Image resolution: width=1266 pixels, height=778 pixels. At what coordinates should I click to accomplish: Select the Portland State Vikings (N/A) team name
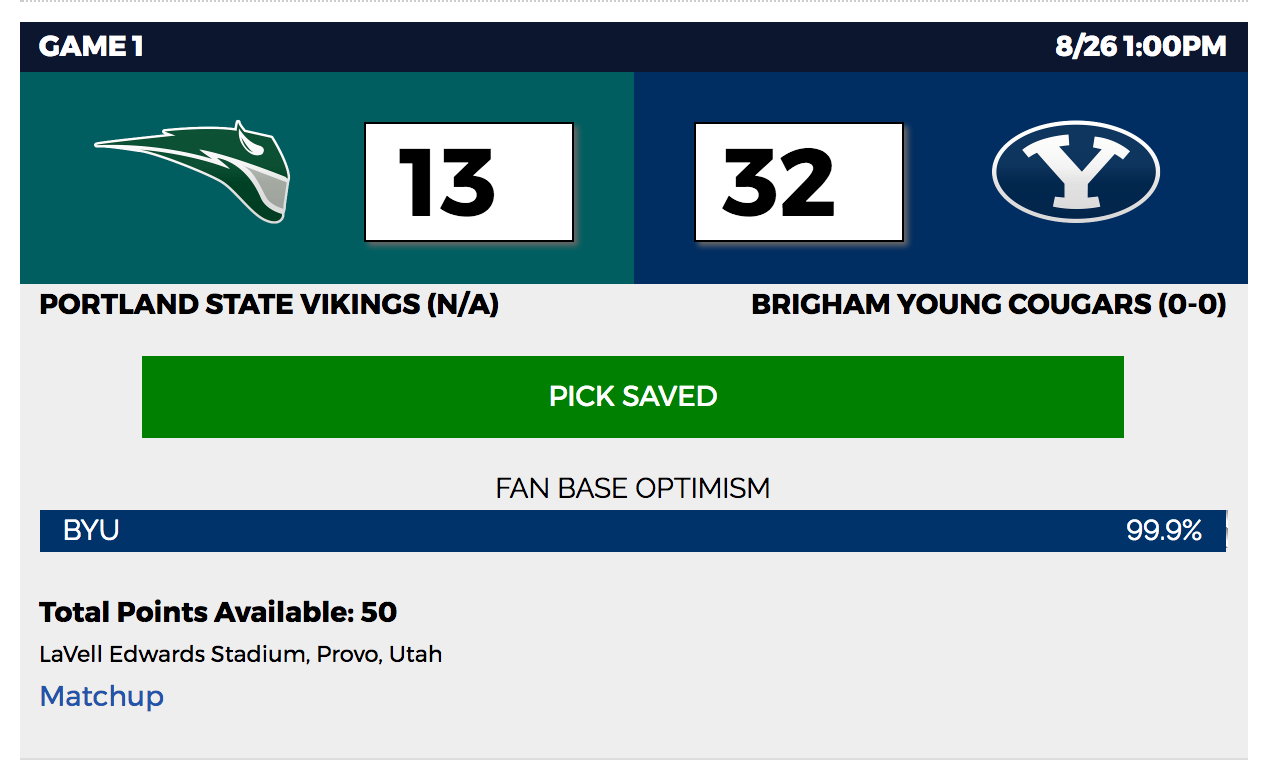click(x=269, y=305)
